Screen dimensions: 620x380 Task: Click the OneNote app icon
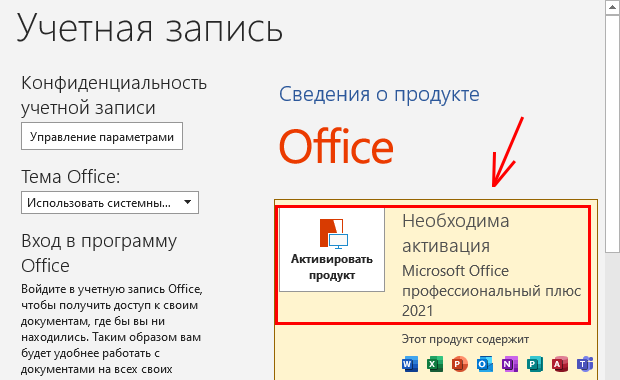point(510,364)
